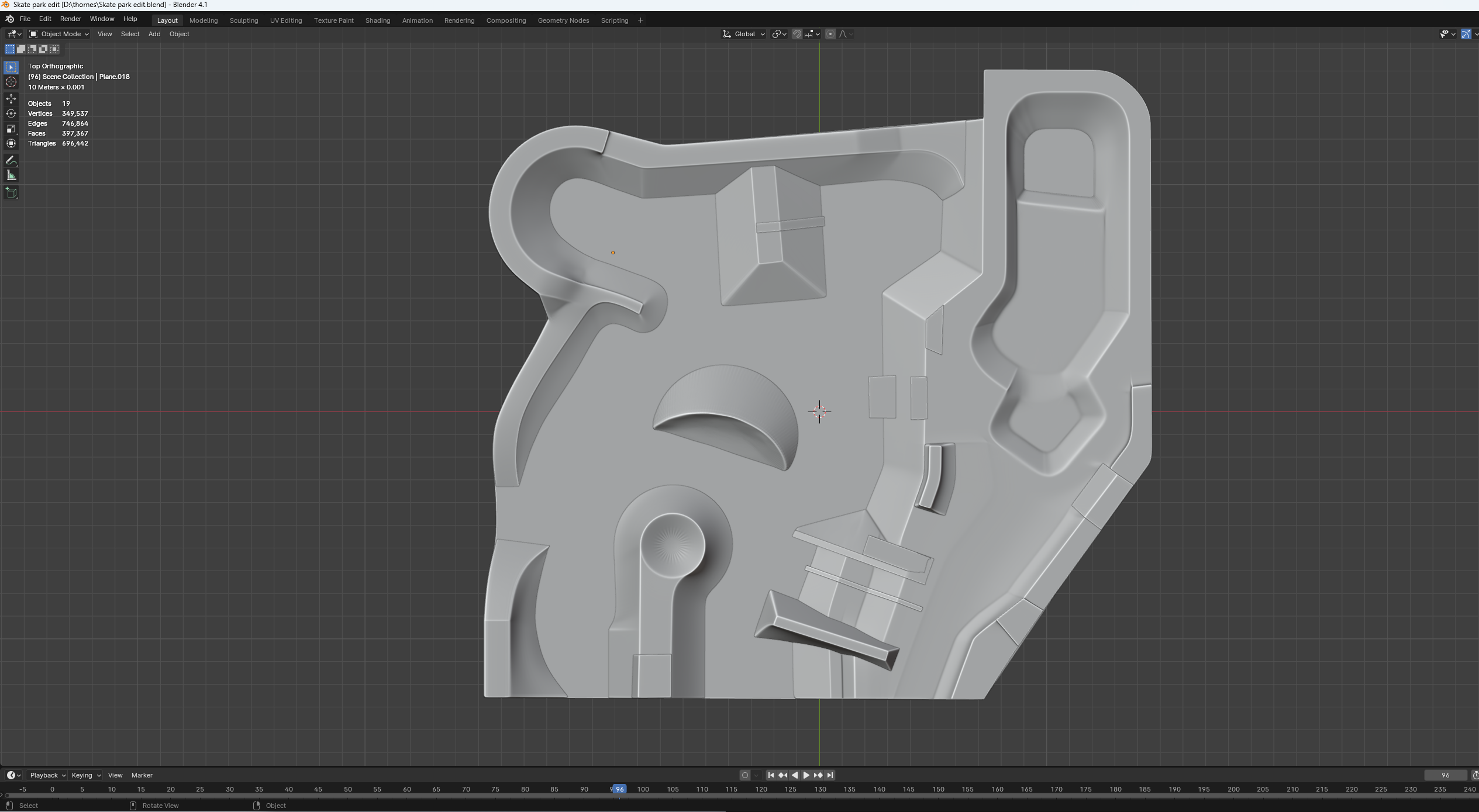Switch to the Sculpting workspace tab

[x=243, y=20]
